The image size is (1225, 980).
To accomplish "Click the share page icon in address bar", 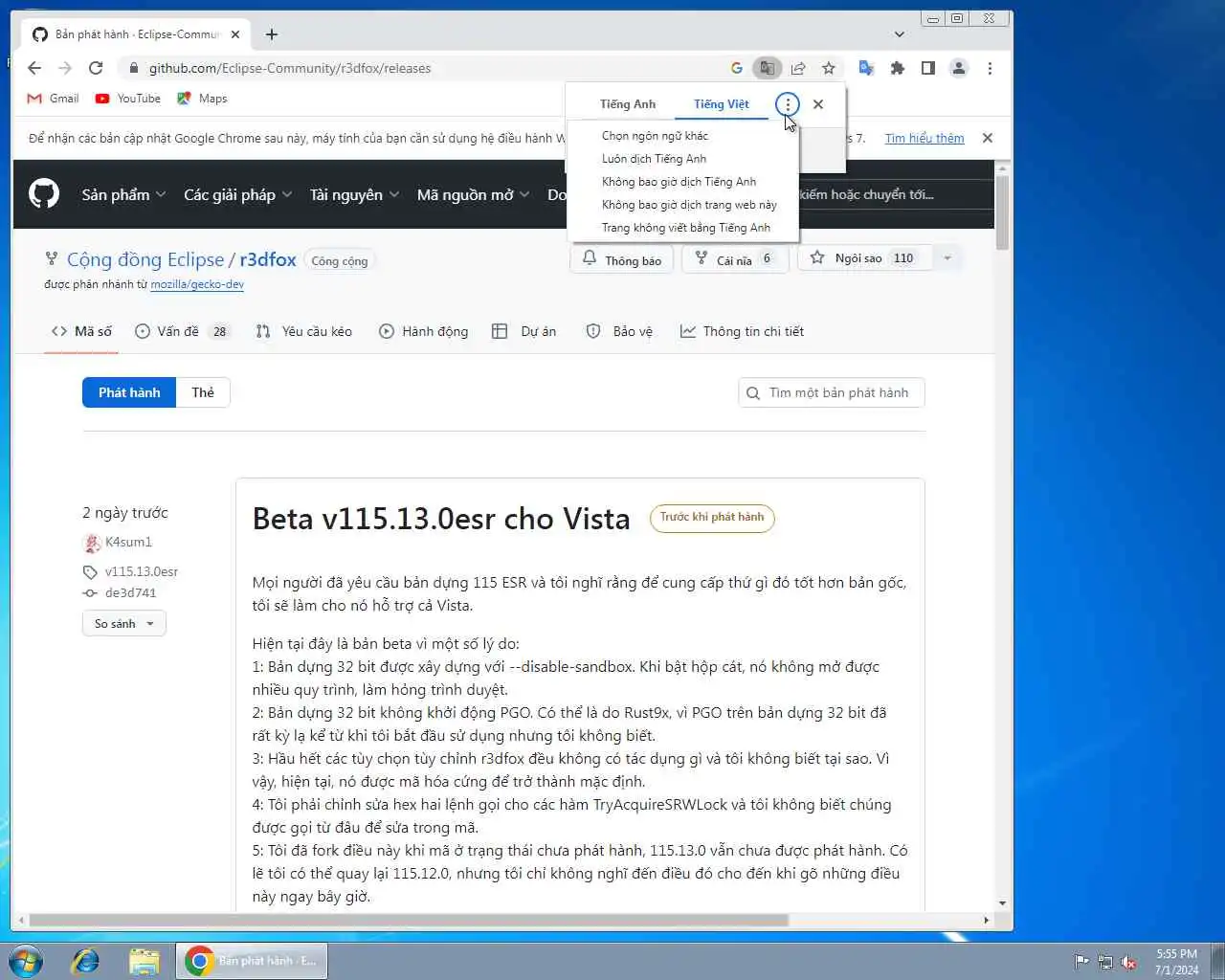I will point(798,68).
